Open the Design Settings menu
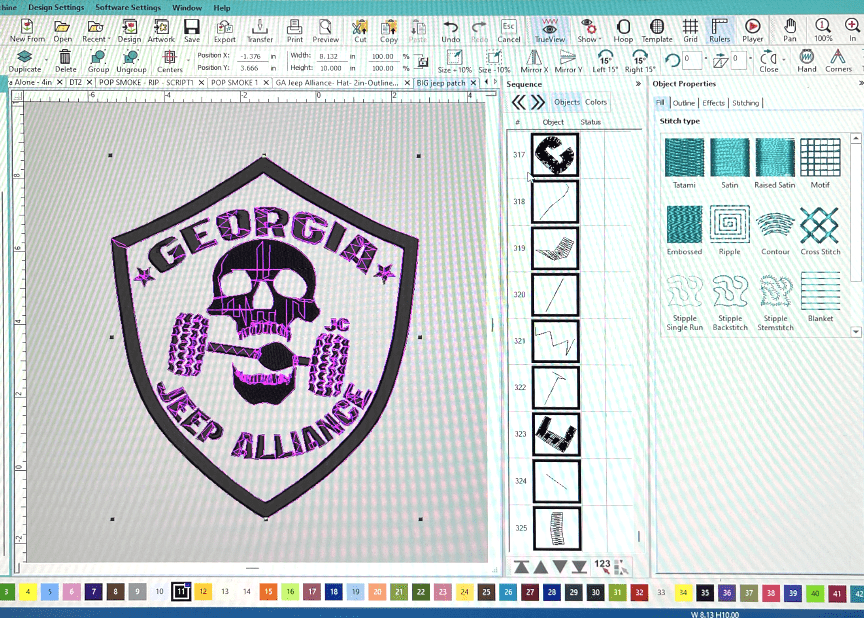The width and height of the screenshot is (864, 627). click(x=56, y=8)
